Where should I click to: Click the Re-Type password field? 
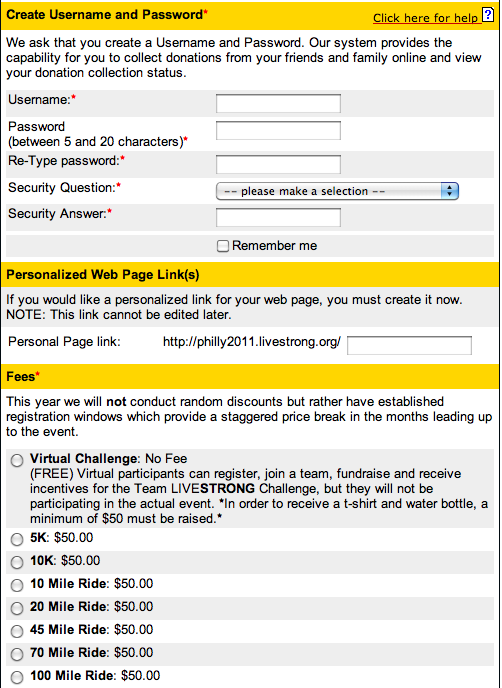coord(278,165)
